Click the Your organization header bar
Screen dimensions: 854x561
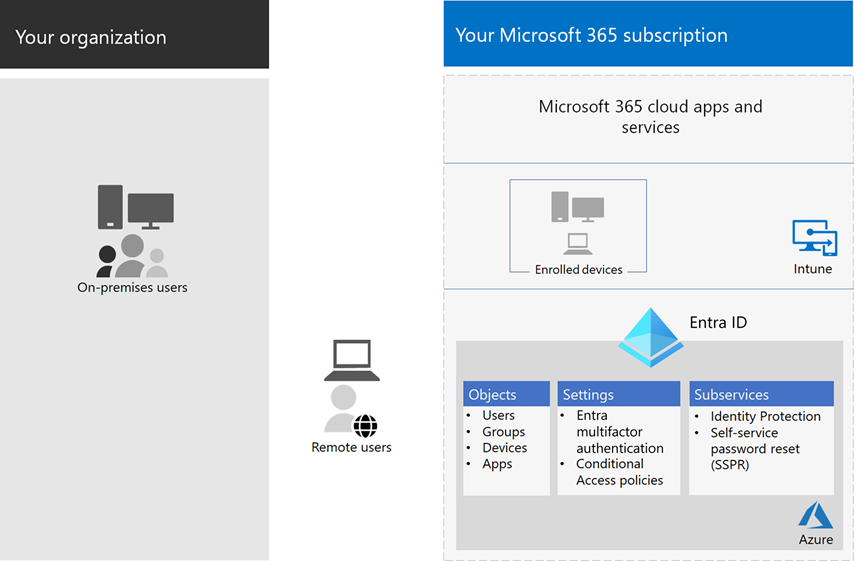tap(134, 35)
